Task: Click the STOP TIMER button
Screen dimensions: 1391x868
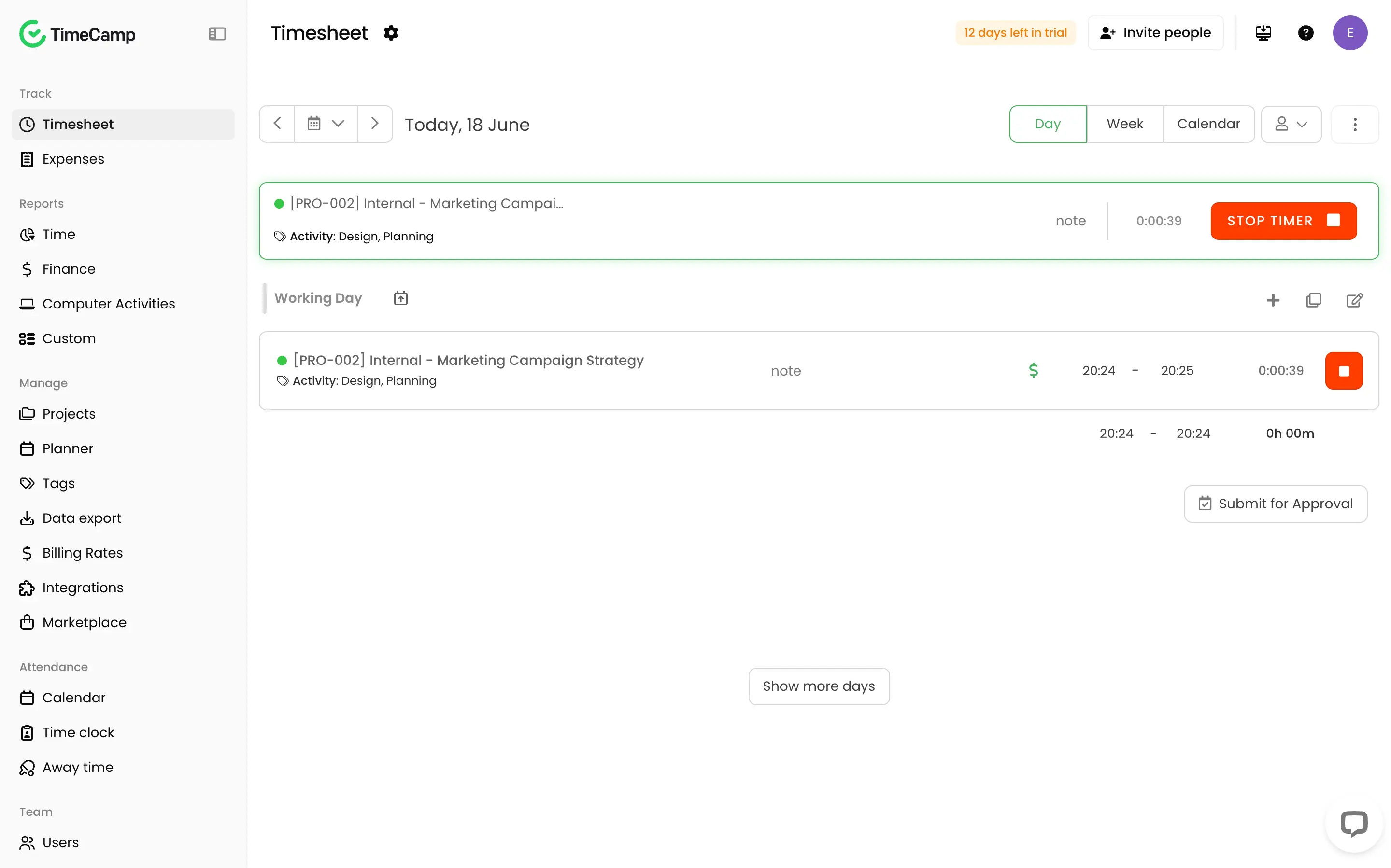Action: click(x=1283, y=221)
